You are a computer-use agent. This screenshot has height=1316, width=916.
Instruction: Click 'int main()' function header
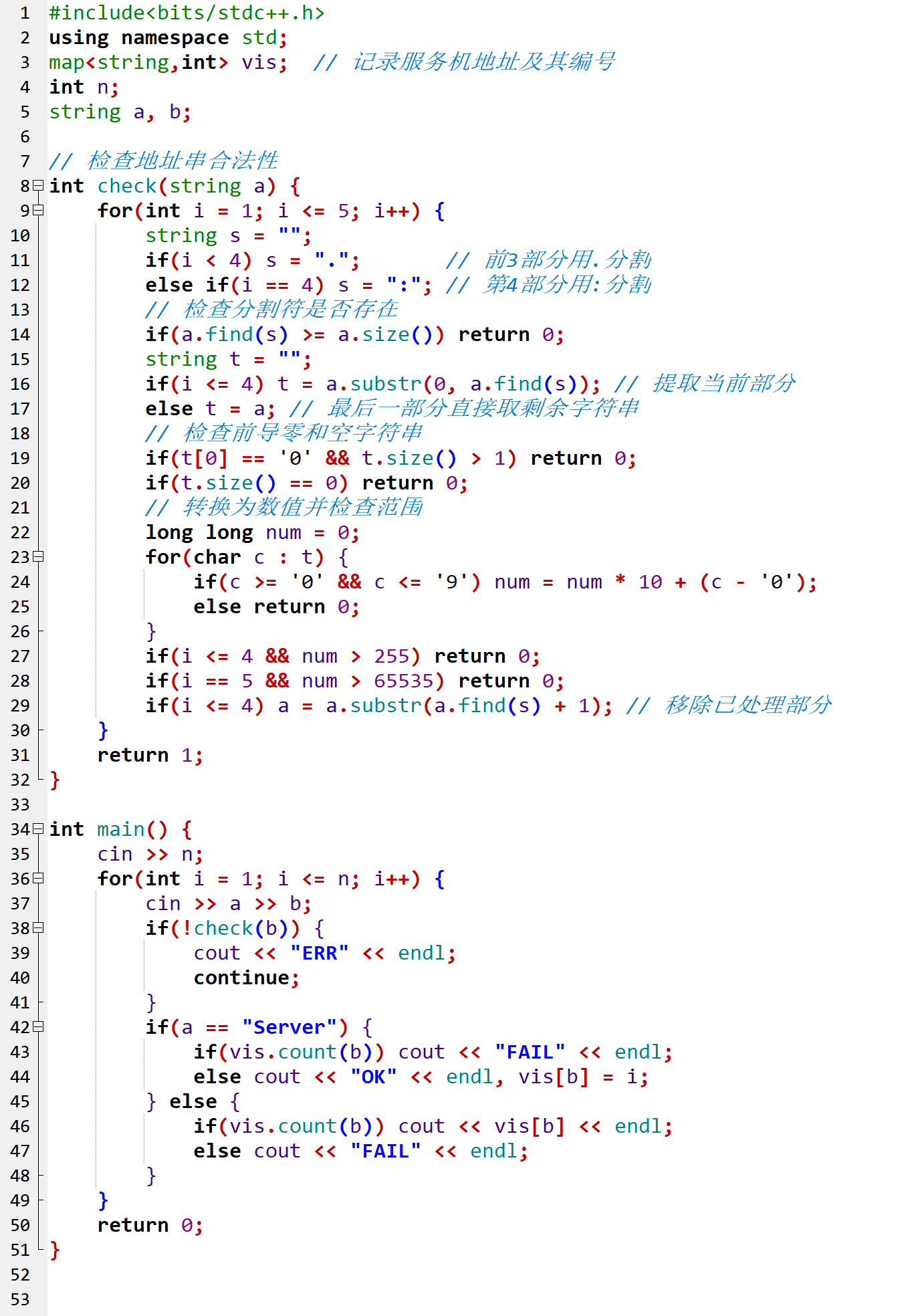click(108, 829)
